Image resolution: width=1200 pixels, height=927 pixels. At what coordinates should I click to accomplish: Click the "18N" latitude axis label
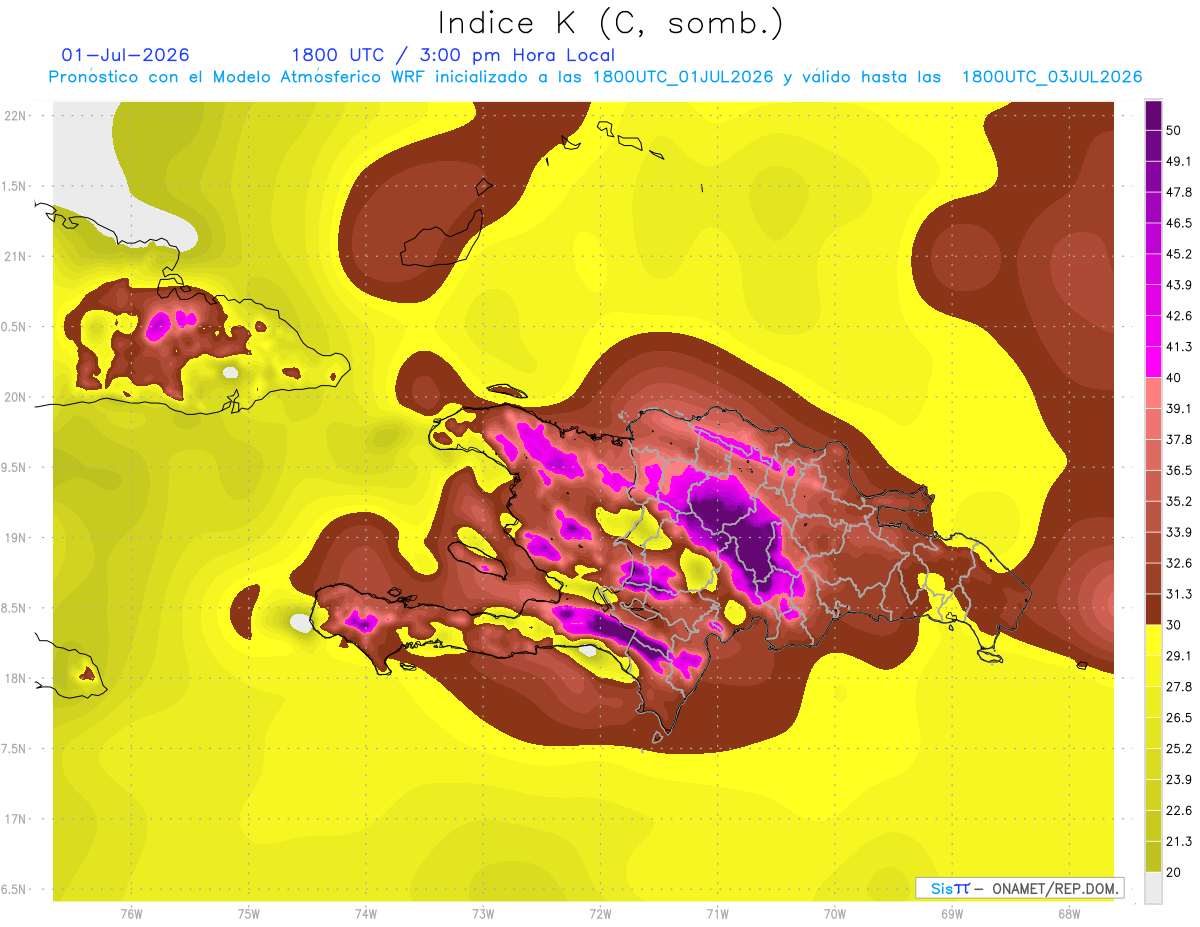click(x=15, y=678)
